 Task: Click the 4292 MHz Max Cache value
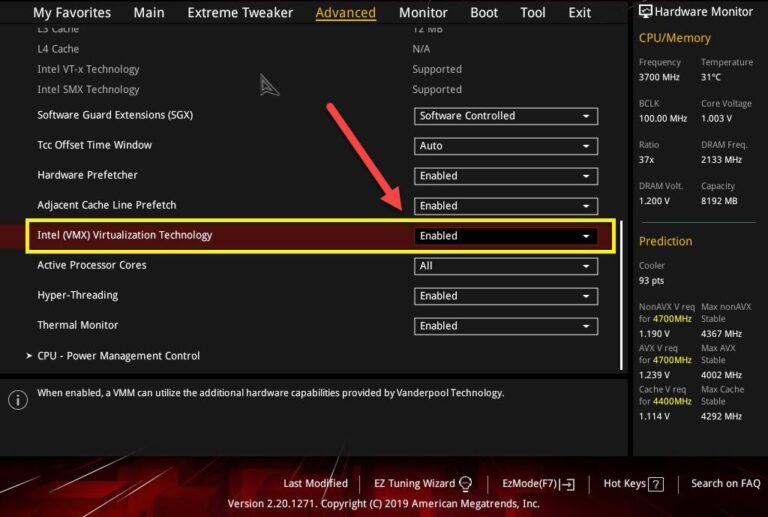pos(721,417)
